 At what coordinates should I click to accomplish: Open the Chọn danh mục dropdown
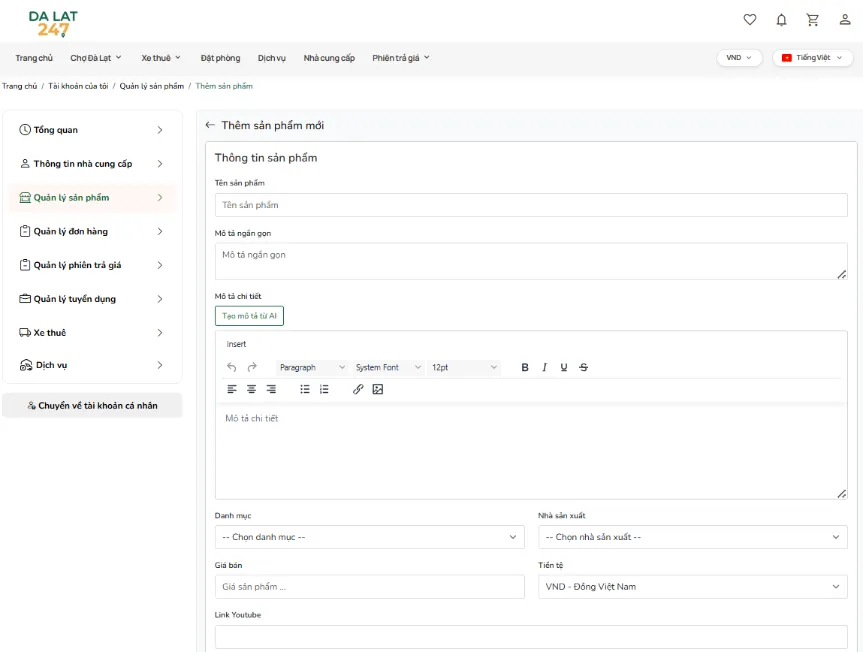[x=369, y=537]
